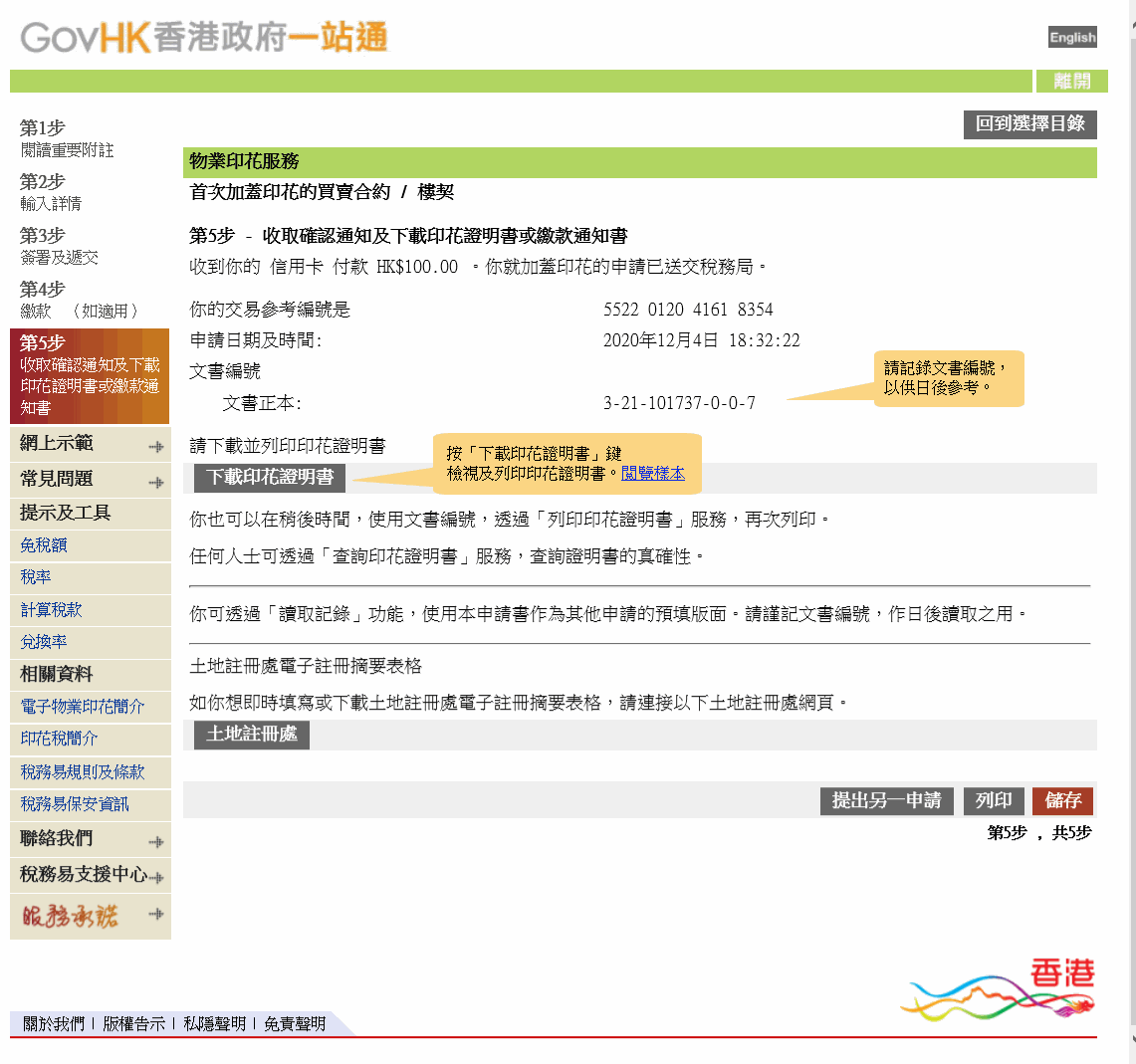
Task: Click 回到選擇目錄 button
Action: (x=1029, y=123)
